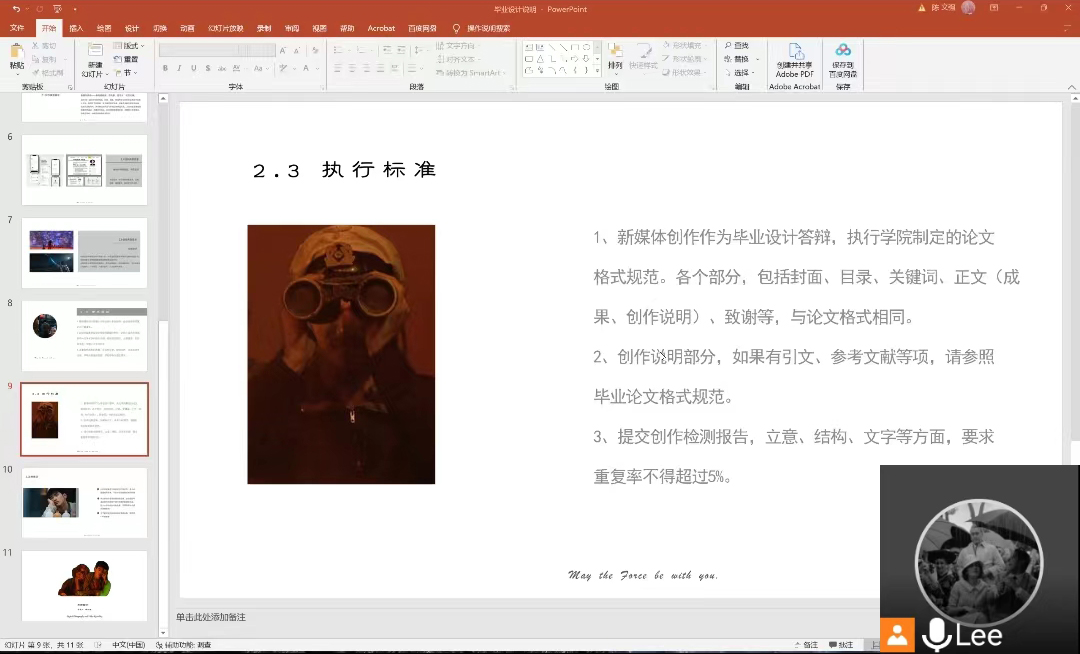Expand the Section (节) dropdown

click(125, 73)
